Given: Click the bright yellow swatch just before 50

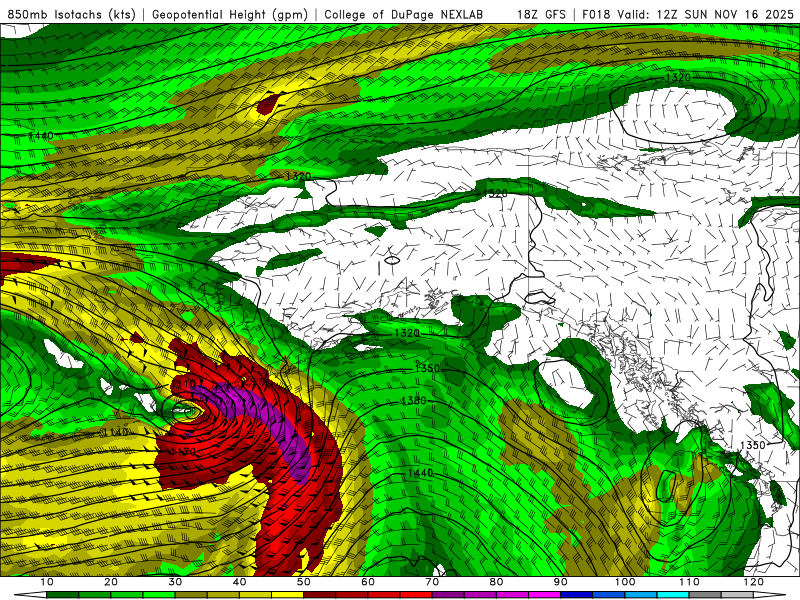Looking at the screenshot, I should 288,595.
